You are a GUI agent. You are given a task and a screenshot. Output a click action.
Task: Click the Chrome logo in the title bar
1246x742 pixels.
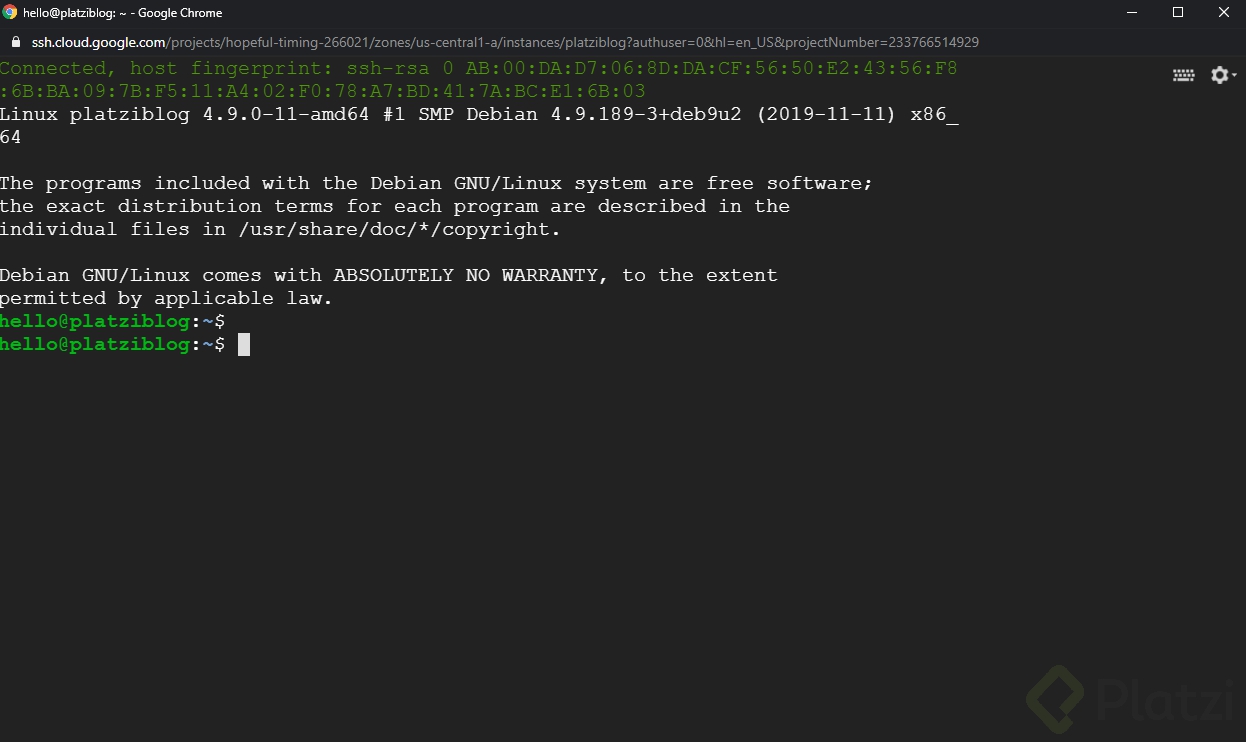tap(10, 13)
